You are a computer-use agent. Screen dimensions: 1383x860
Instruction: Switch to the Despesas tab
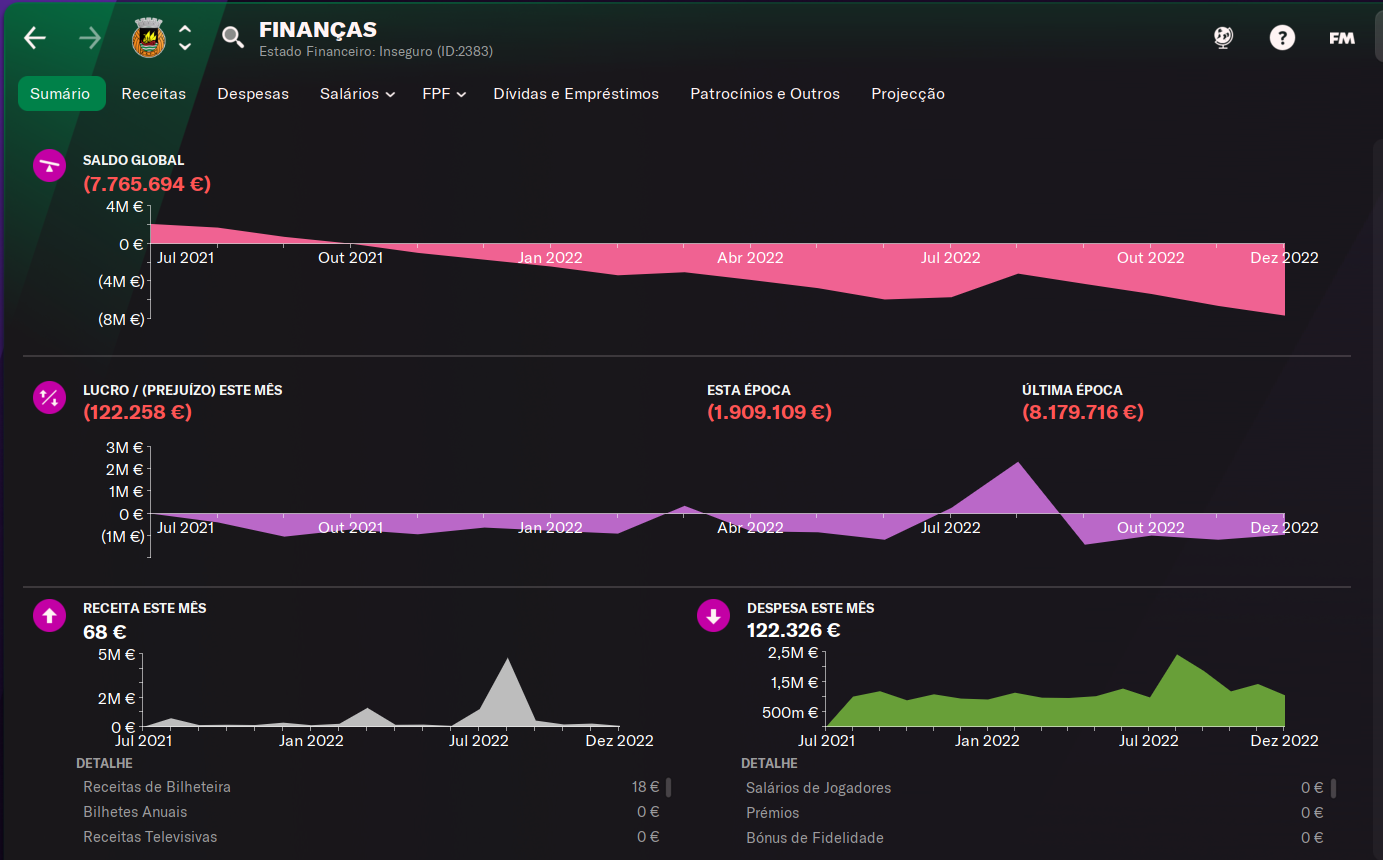253,94
